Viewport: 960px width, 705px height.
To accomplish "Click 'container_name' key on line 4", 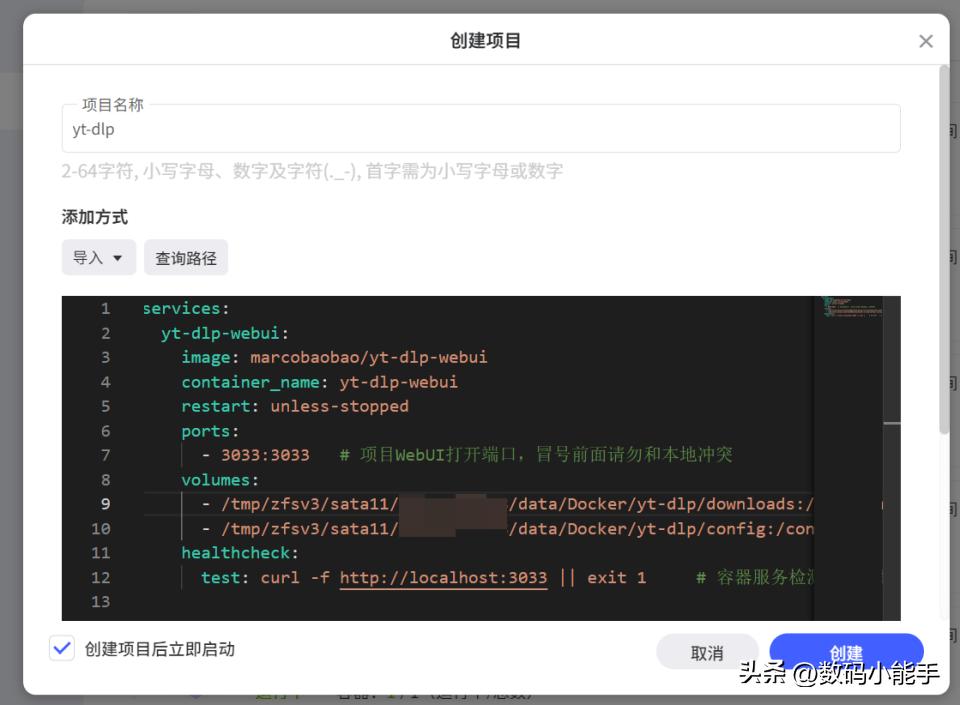I will click(250, 382).
